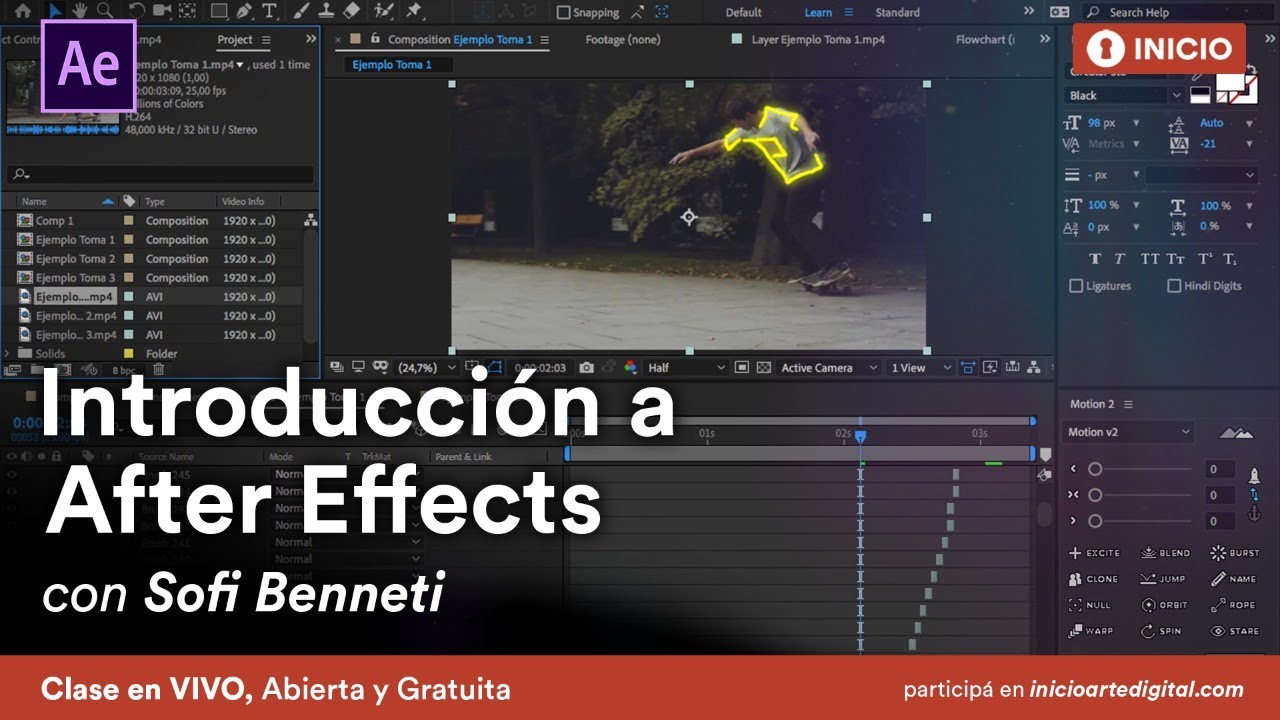Image resolution: width=1280 pixels, height=720 pixels.
Task: Click the ORBIT button in Motion 2
Action: pos(1166,605)
